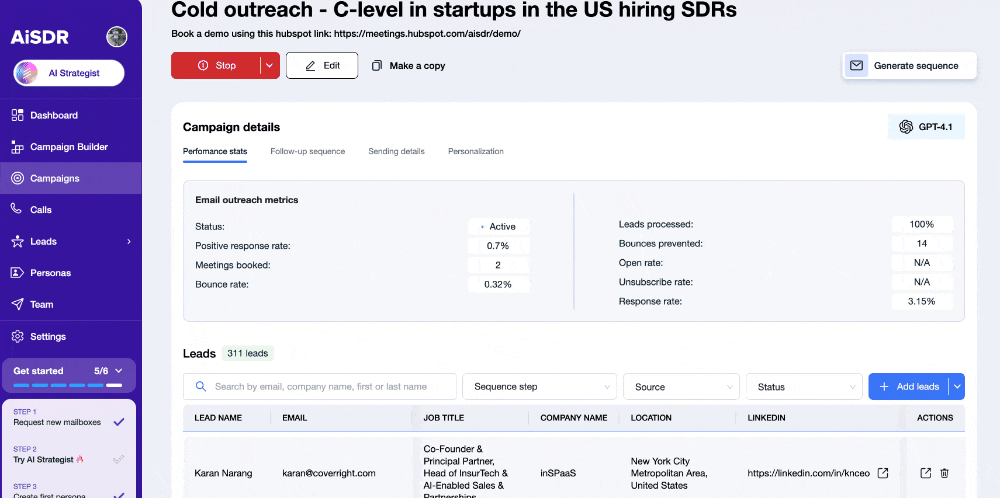Open the Source filter dropdown

[x=681, y=387]
